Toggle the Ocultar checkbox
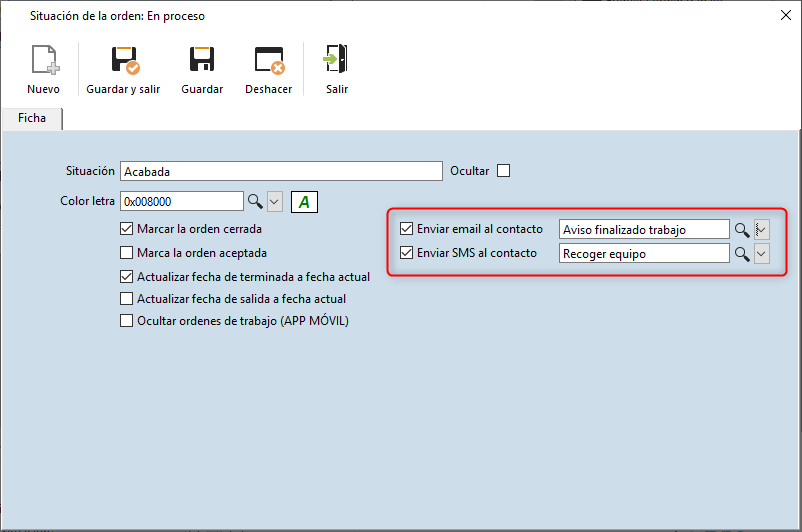The image size is (802, 532). (504, 171)
